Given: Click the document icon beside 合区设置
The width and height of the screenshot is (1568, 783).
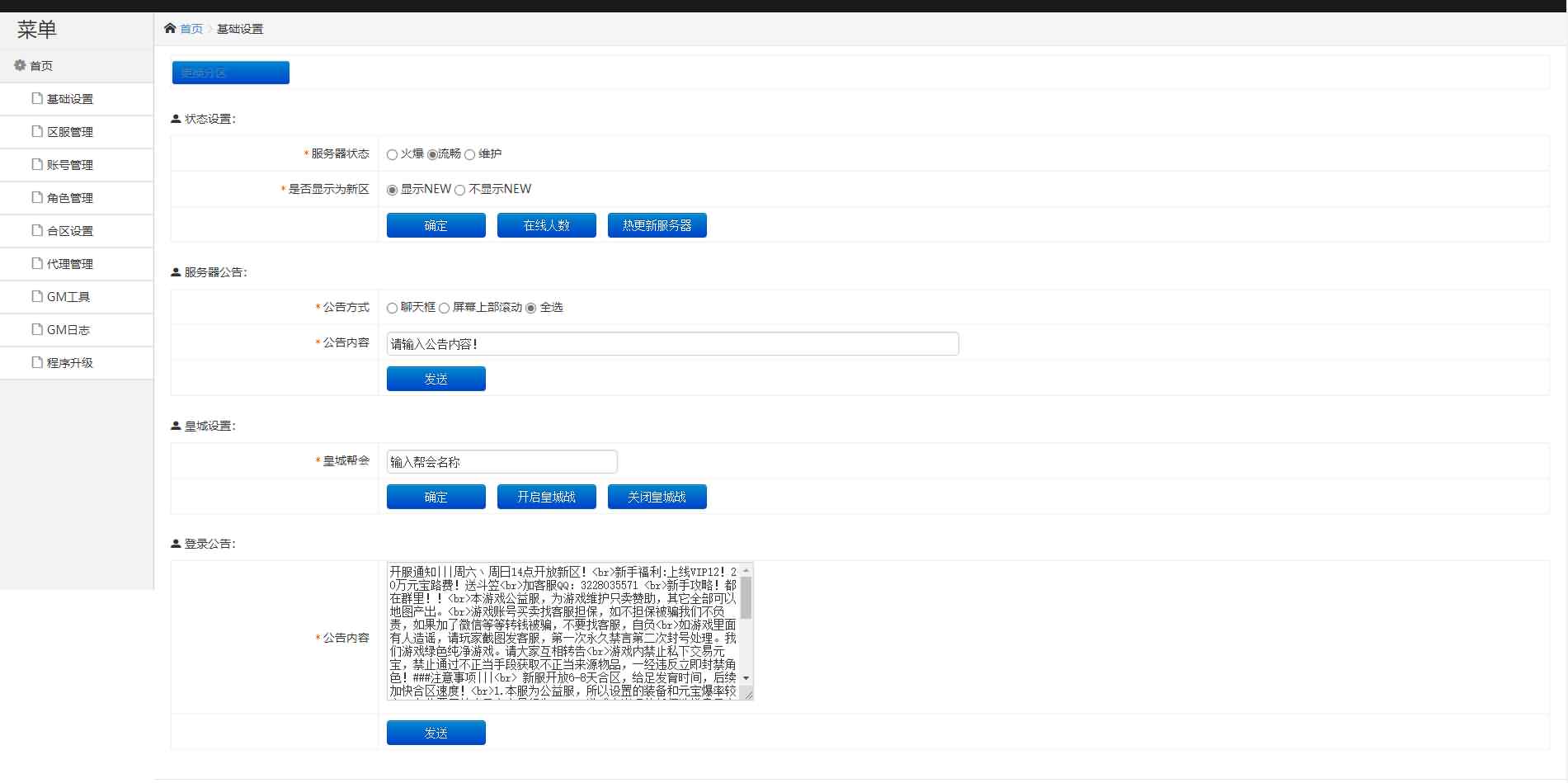Looking at the screenshot, I should tap(35, 230).
